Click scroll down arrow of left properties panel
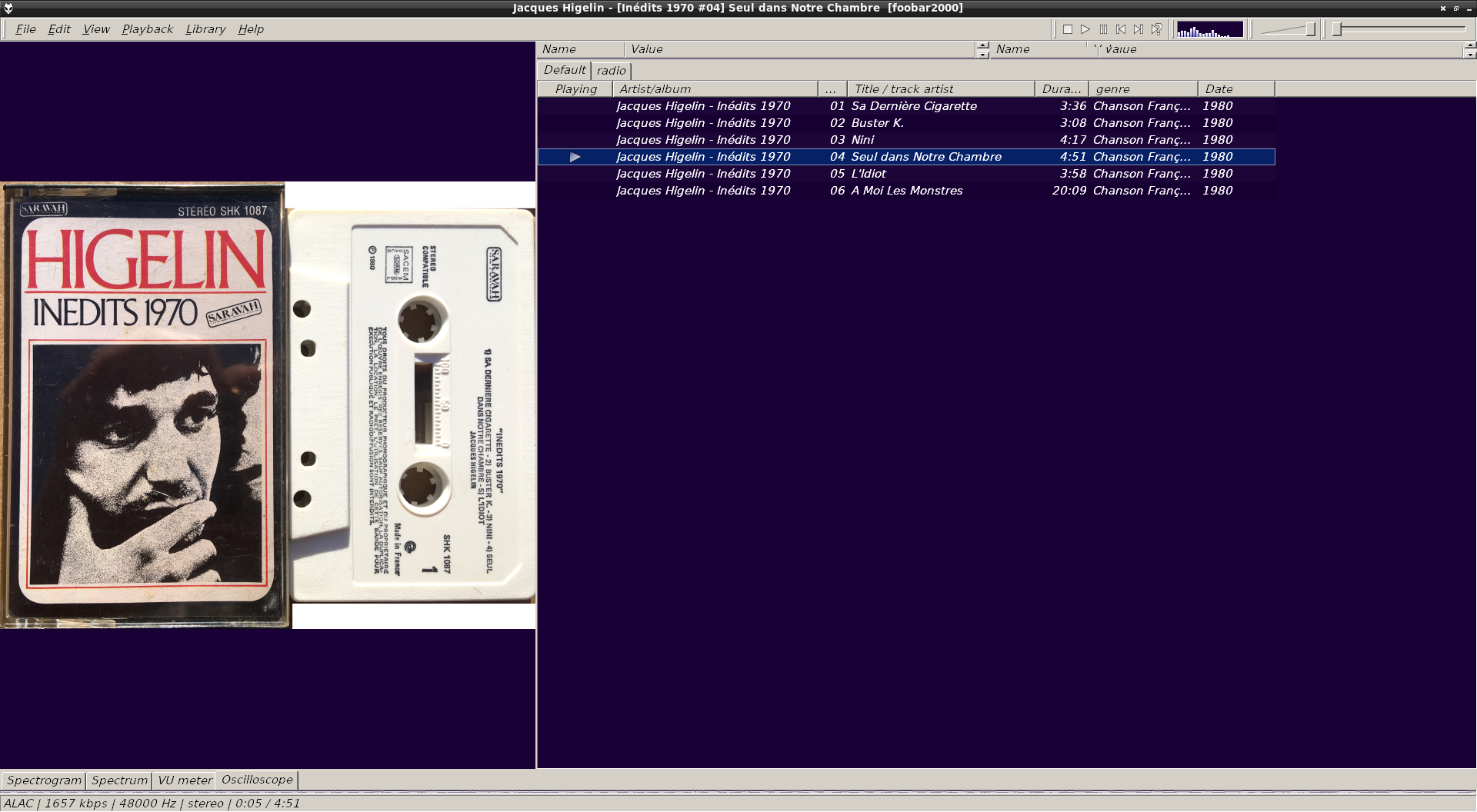Viewport: 1477px width, 812px height. 982,55
